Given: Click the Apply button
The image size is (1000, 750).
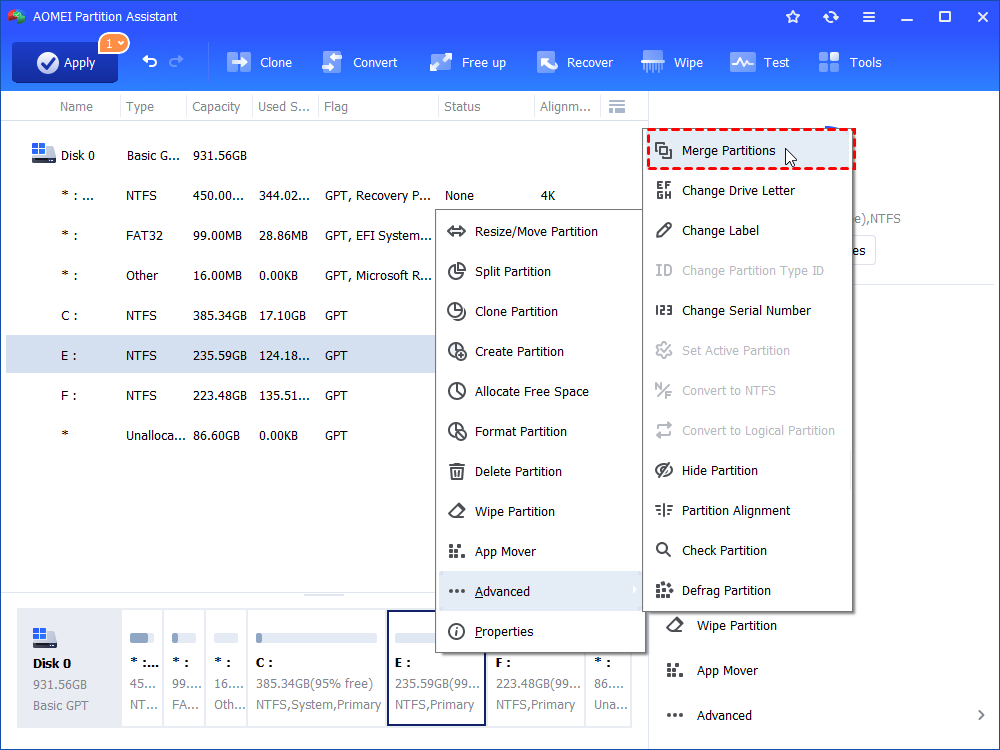Looking at the screenshot, I should (65, 62).
